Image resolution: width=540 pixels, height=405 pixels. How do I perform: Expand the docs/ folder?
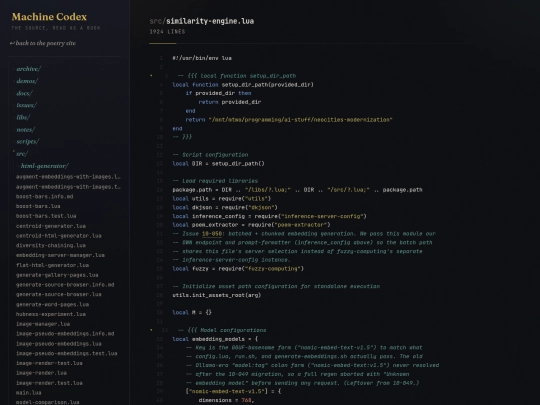click(x=24, y=93)
